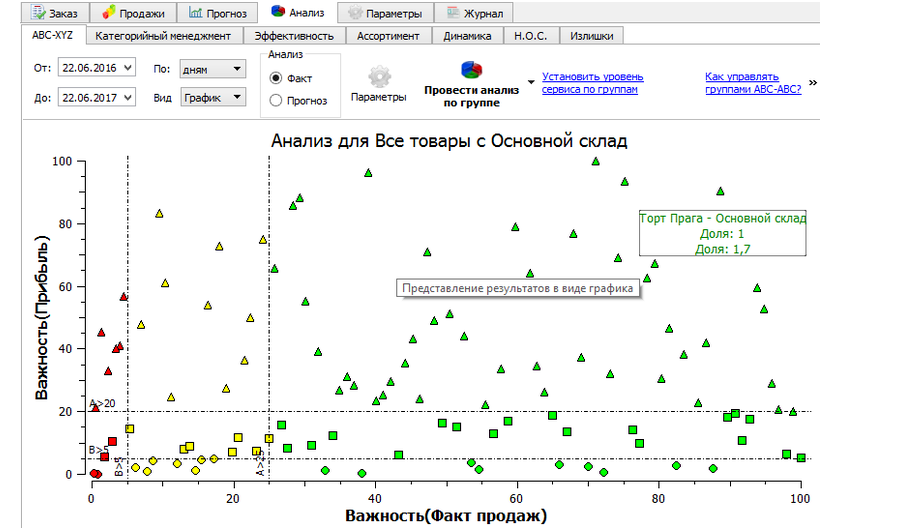The height and width of the screenshot is (529, 911).
Task: Select the ABC-XYZ subtab
Action: point(53,35)
